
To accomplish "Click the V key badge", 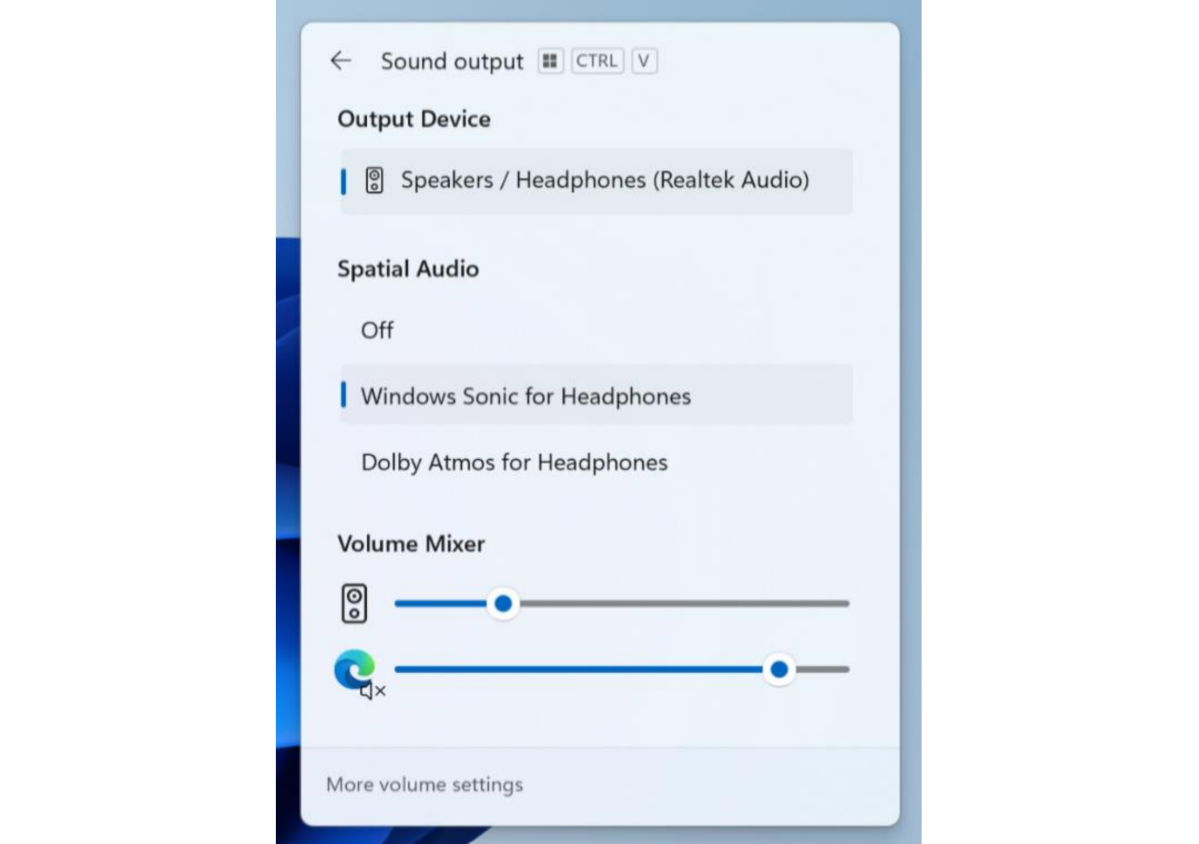I will click(x=644, y=60).
